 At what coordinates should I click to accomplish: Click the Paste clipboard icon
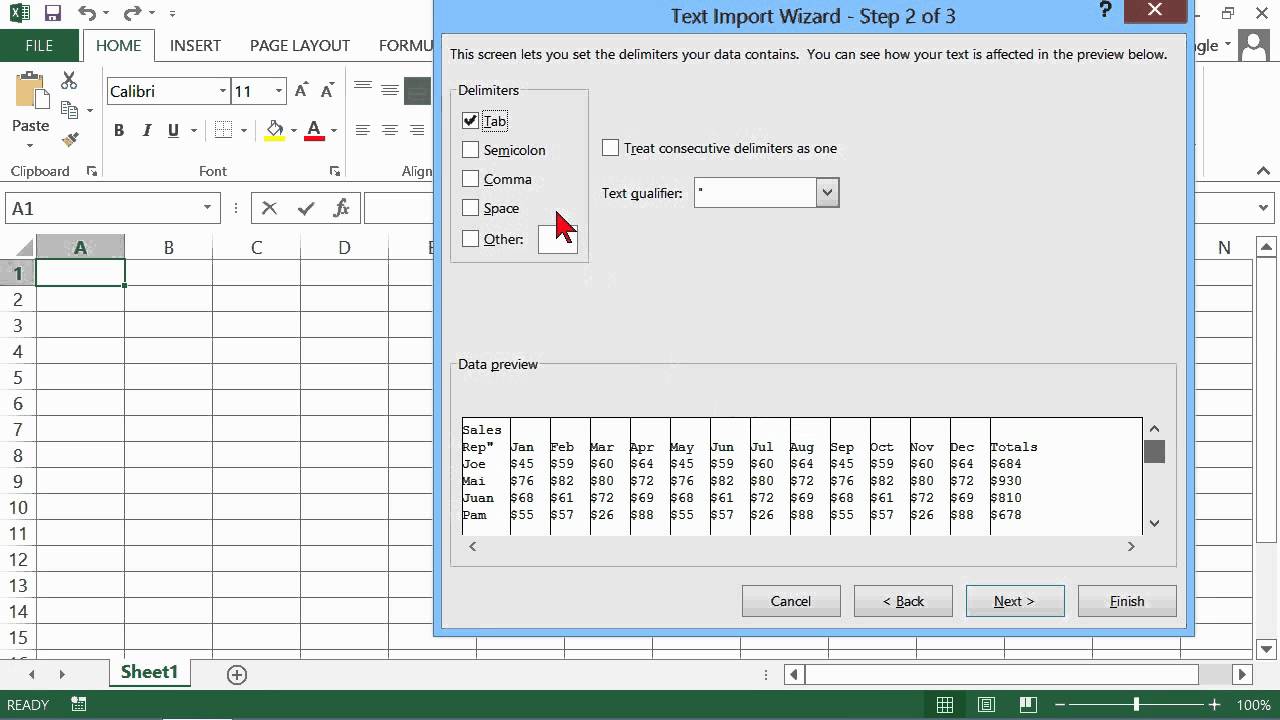tap(30, 90)
